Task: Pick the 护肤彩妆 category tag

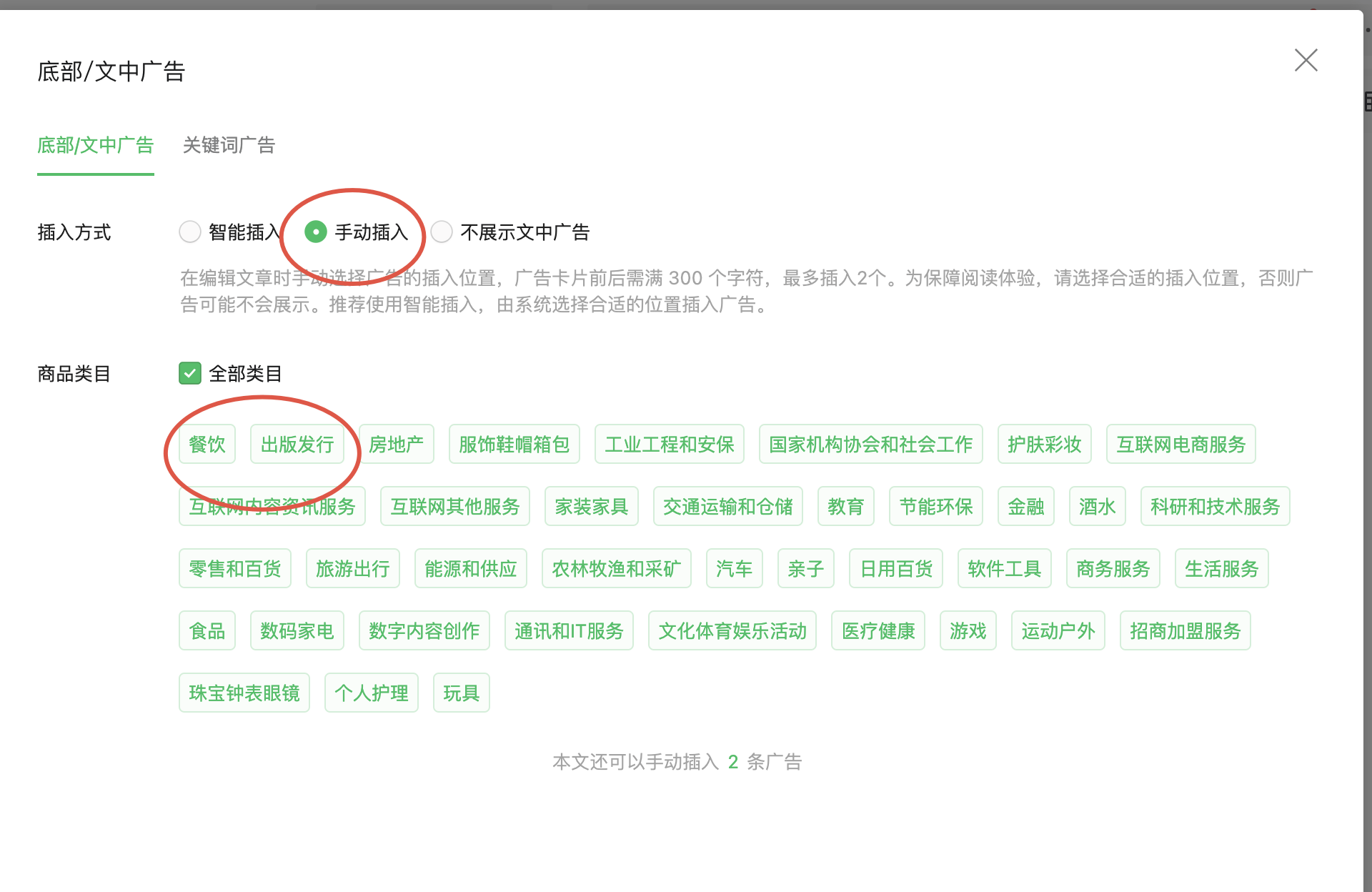Action: [x=1045, y=444]
